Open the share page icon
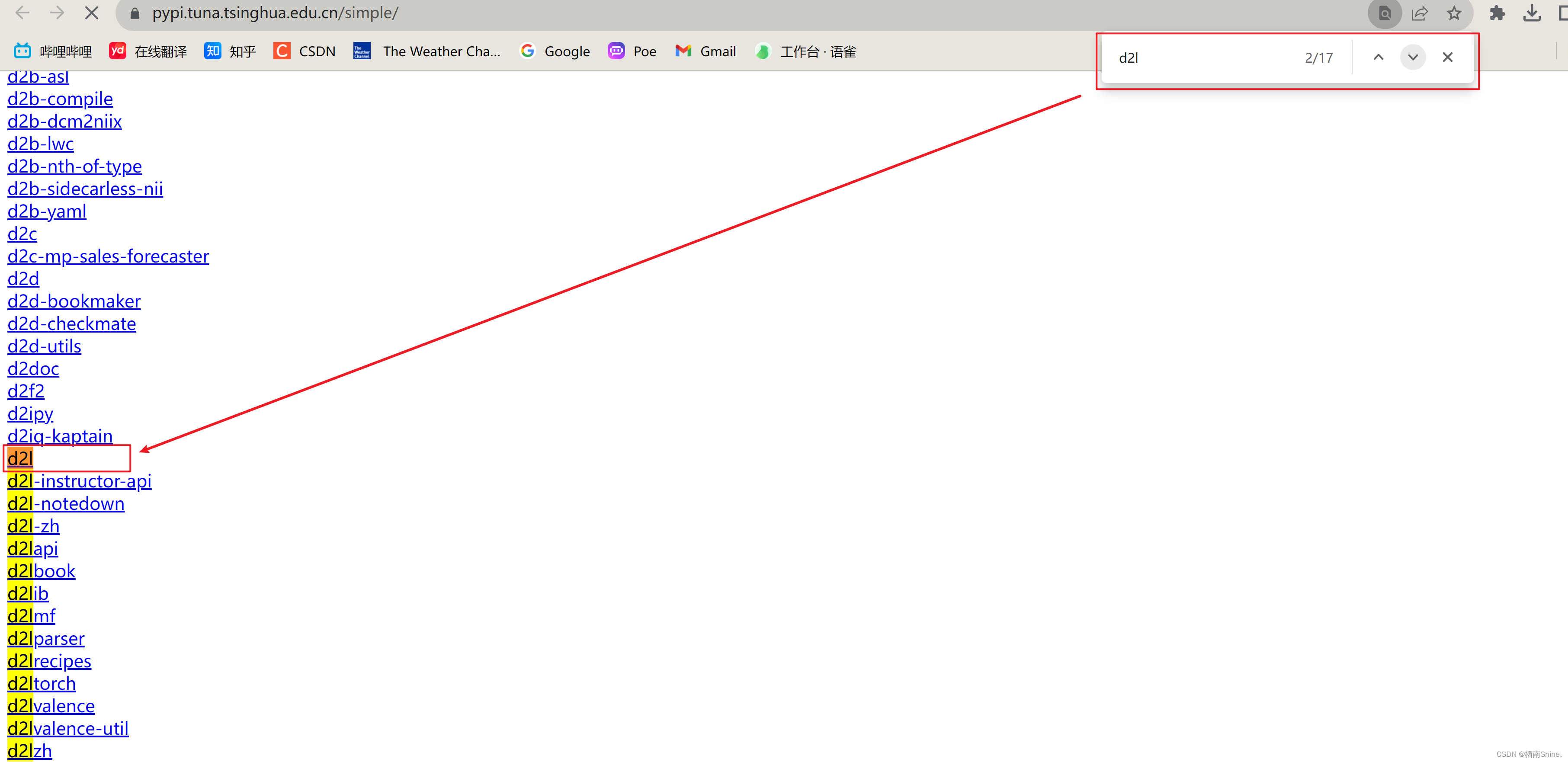Screen dimensions: 1568x762 (x=1420, y=13)
